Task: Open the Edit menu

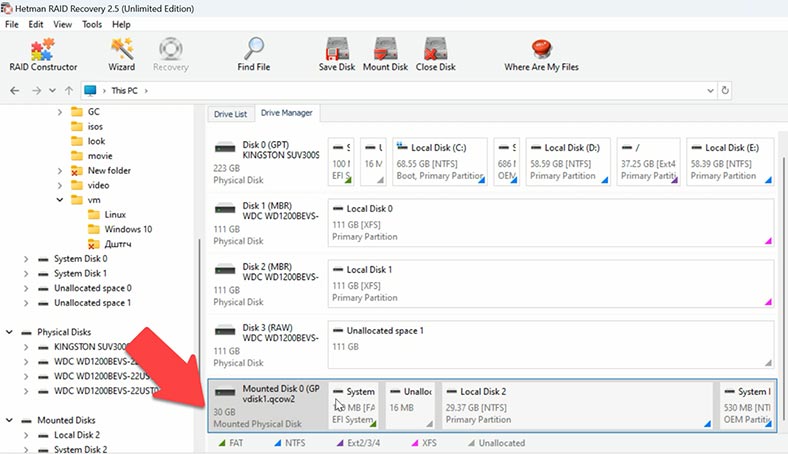Action: 36,24
